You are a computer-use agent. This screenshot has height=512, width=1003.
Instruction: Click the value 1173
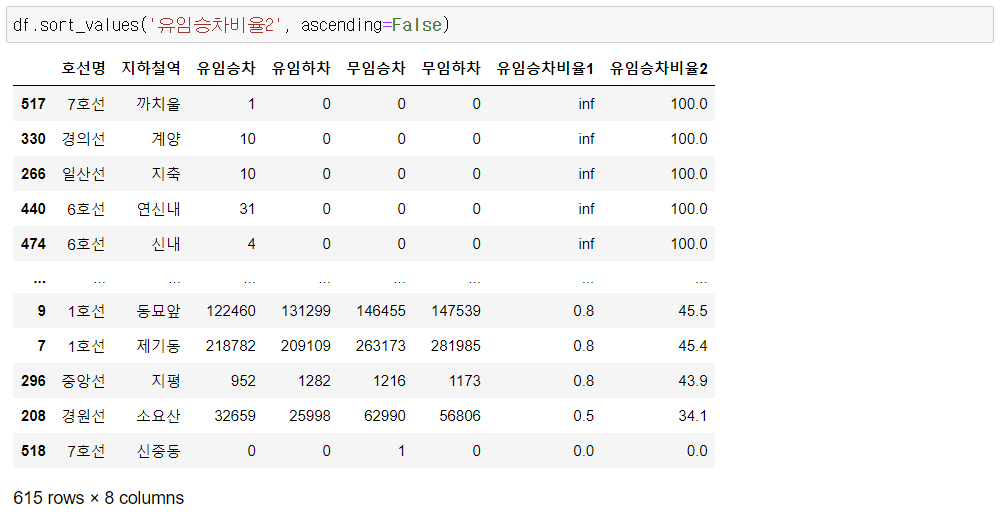464,381
